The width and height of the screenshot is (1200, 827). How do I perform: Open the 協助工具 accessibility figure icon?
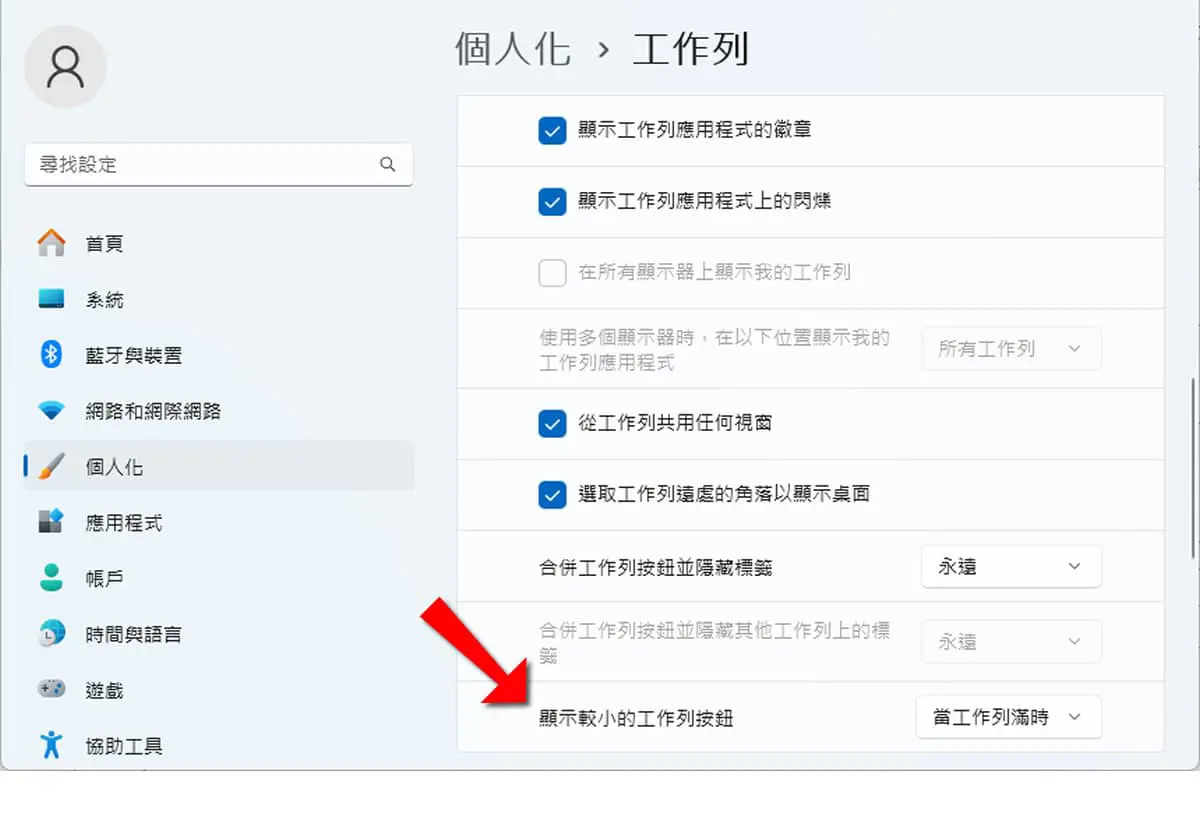point(51,745)
